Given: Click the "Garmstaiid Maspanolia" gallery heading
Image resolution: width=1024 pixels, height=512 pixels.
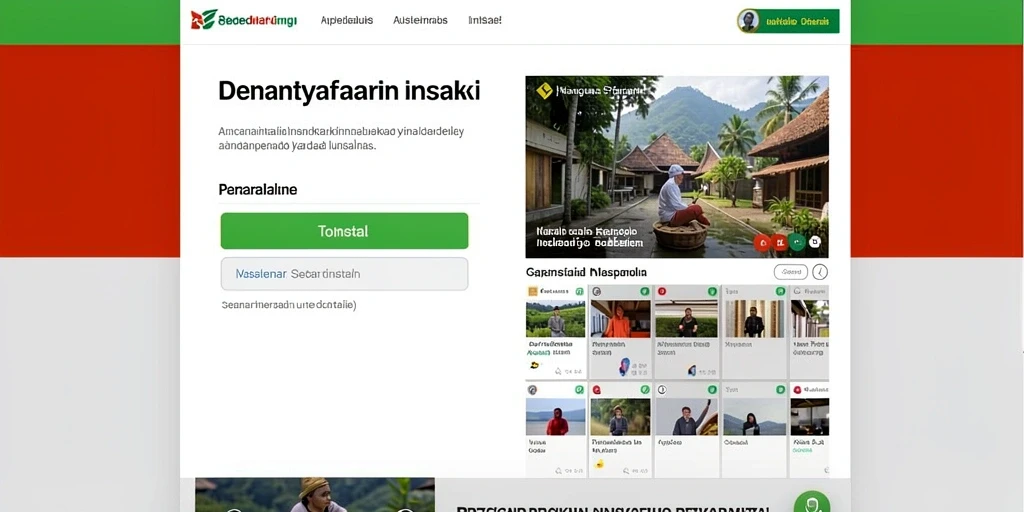Looking at the screenshot, I should pos(586,272).
